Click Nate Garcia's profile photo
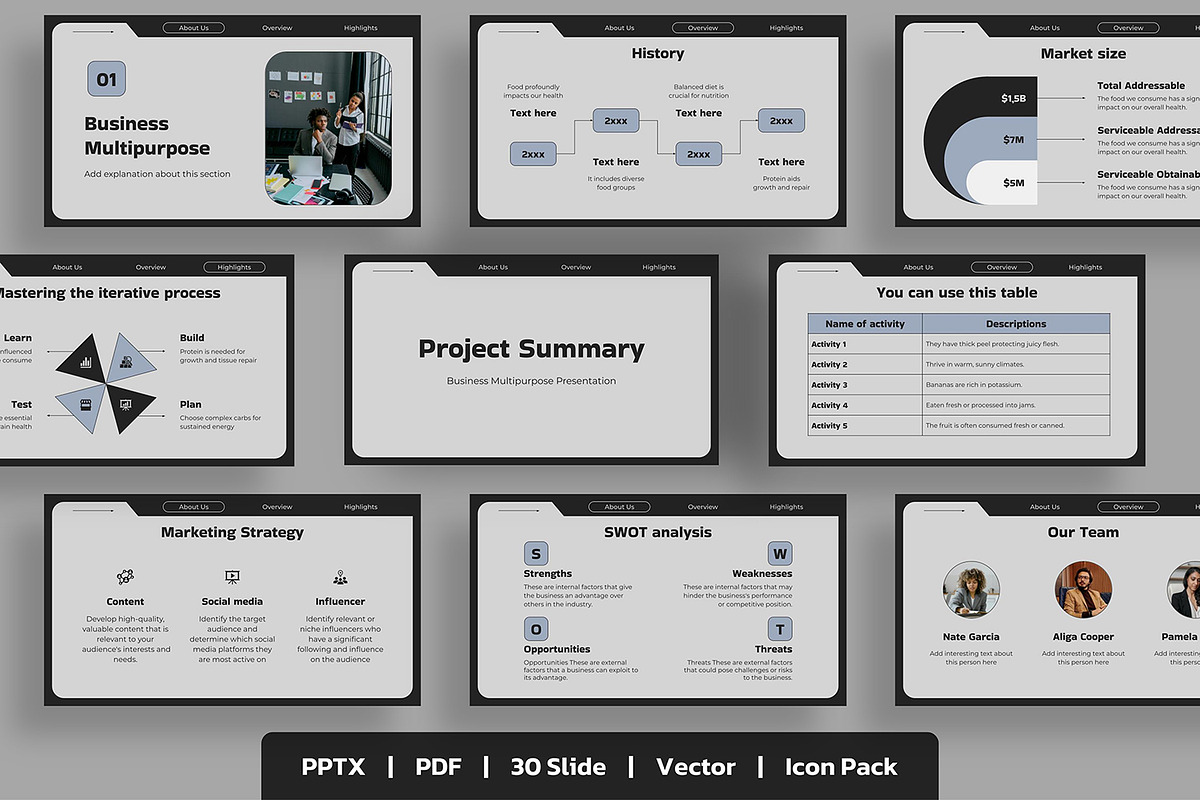Screen dimensions: 1200x800 (971, 589)
